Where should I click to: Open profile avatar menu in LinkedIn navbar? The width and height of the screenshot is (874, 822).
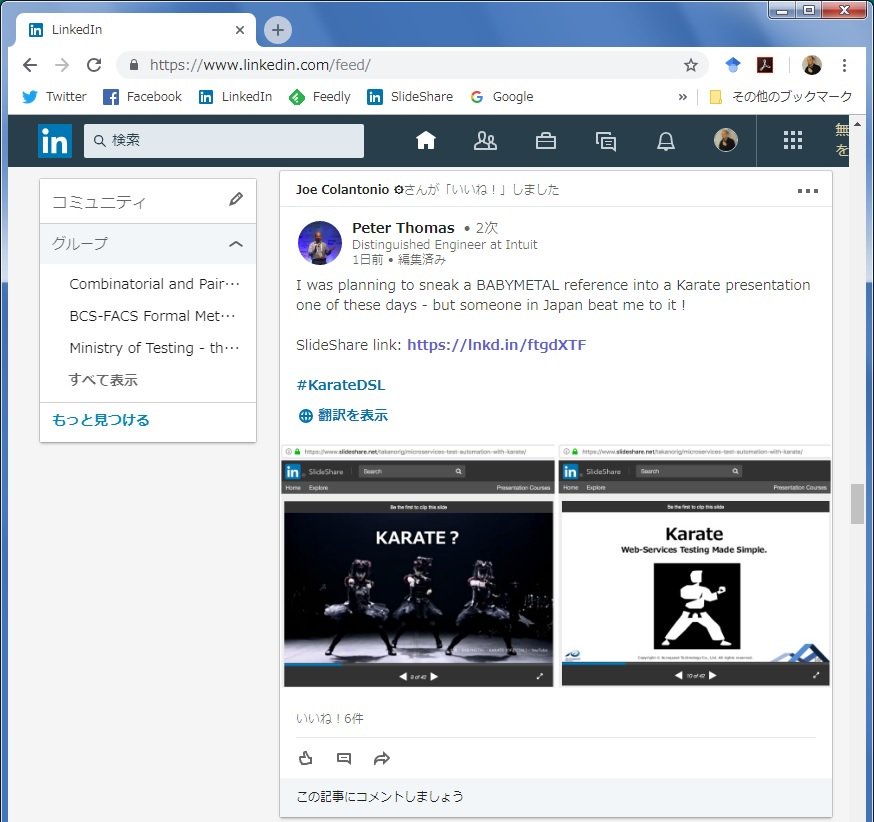pos(725,140)
